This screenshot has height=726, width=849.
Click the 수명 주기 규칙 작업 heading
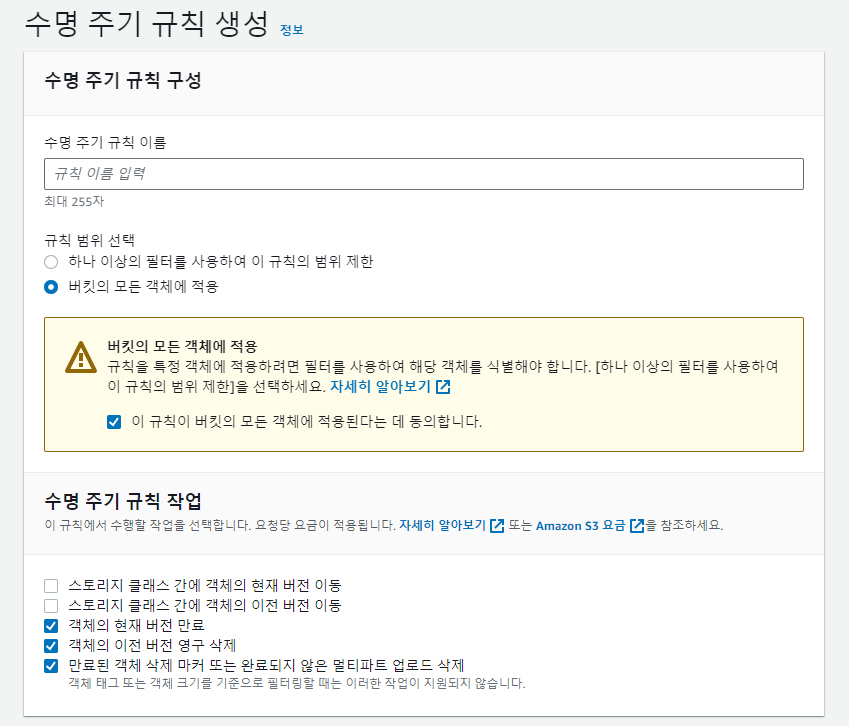pos(123,501)
